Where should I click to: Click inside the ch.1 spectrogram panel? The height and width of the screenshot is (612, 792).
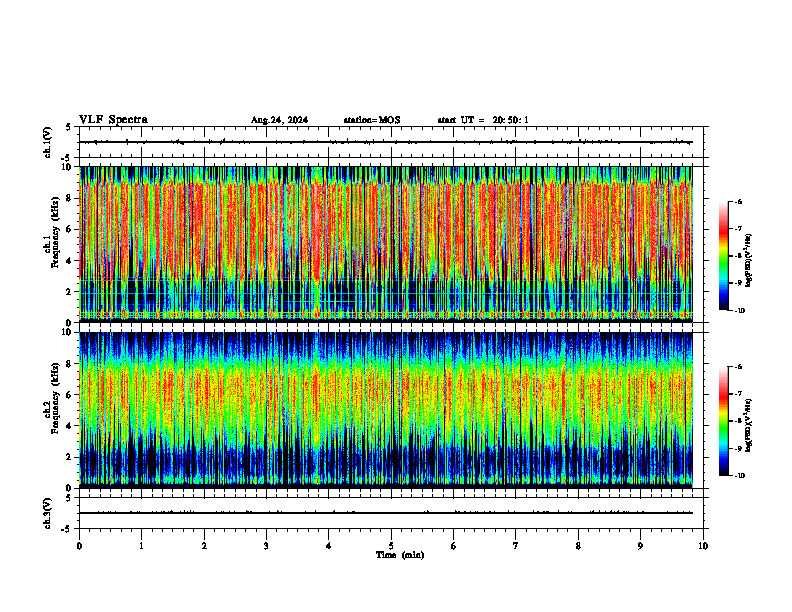click(x=386, y=244)
